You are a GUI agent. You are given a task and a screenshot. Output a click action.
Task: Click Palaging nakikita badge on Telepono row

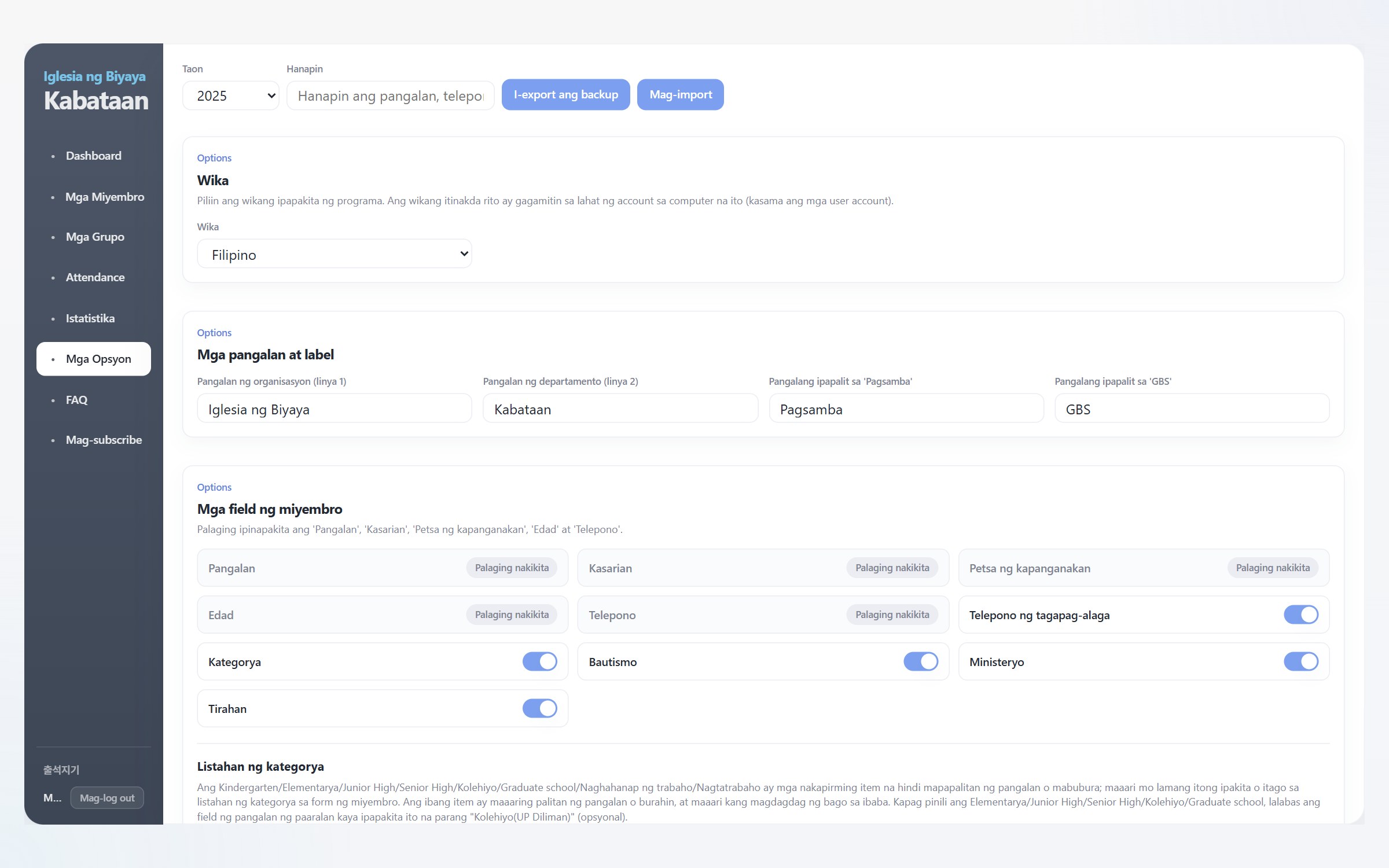click(x=892, y=615)
